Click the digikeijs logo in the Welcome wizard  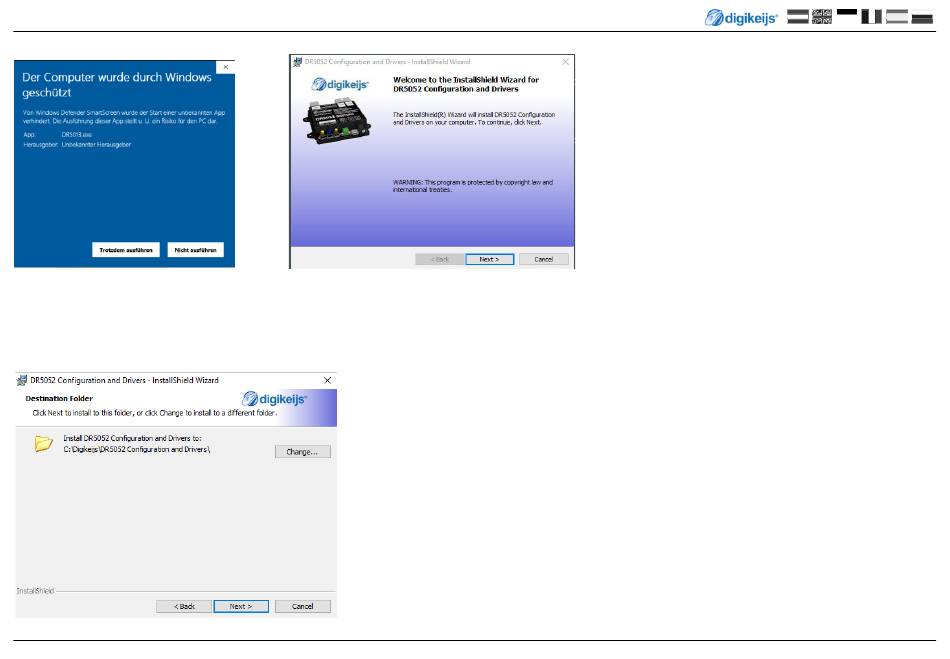340,85
